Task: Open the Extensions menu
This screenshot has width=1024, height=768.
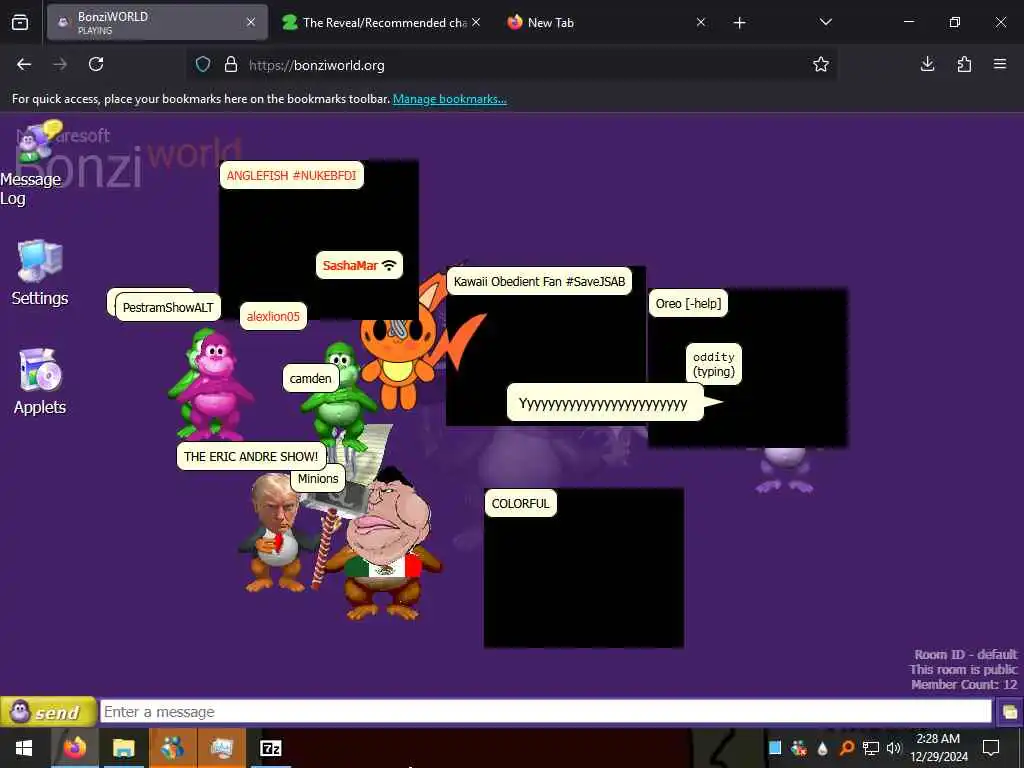Action: (964, 64)
